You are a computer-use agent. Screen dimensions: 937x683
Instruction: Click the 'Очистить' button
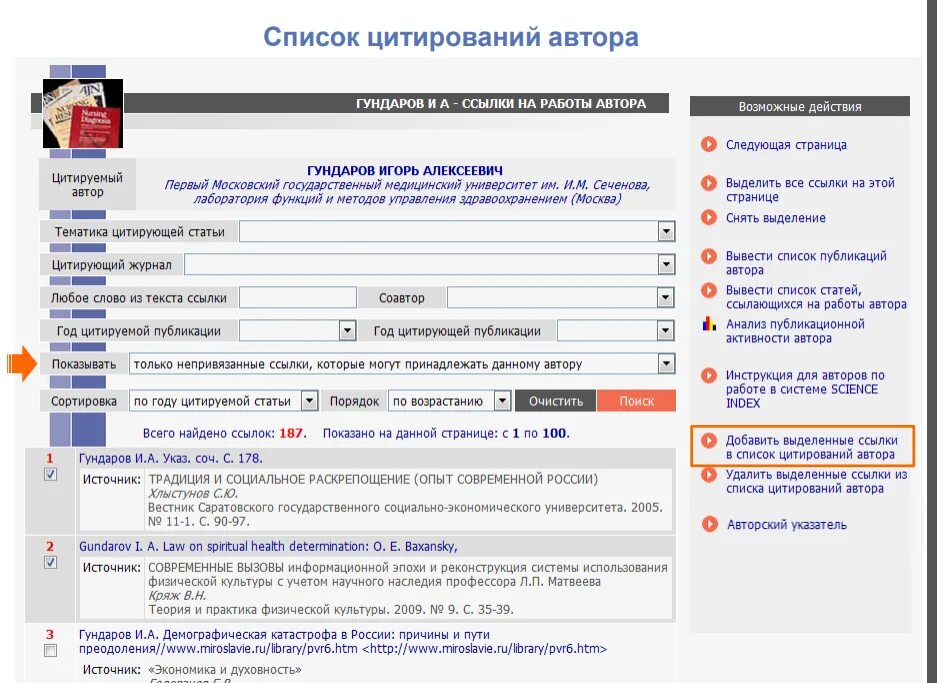556,401
